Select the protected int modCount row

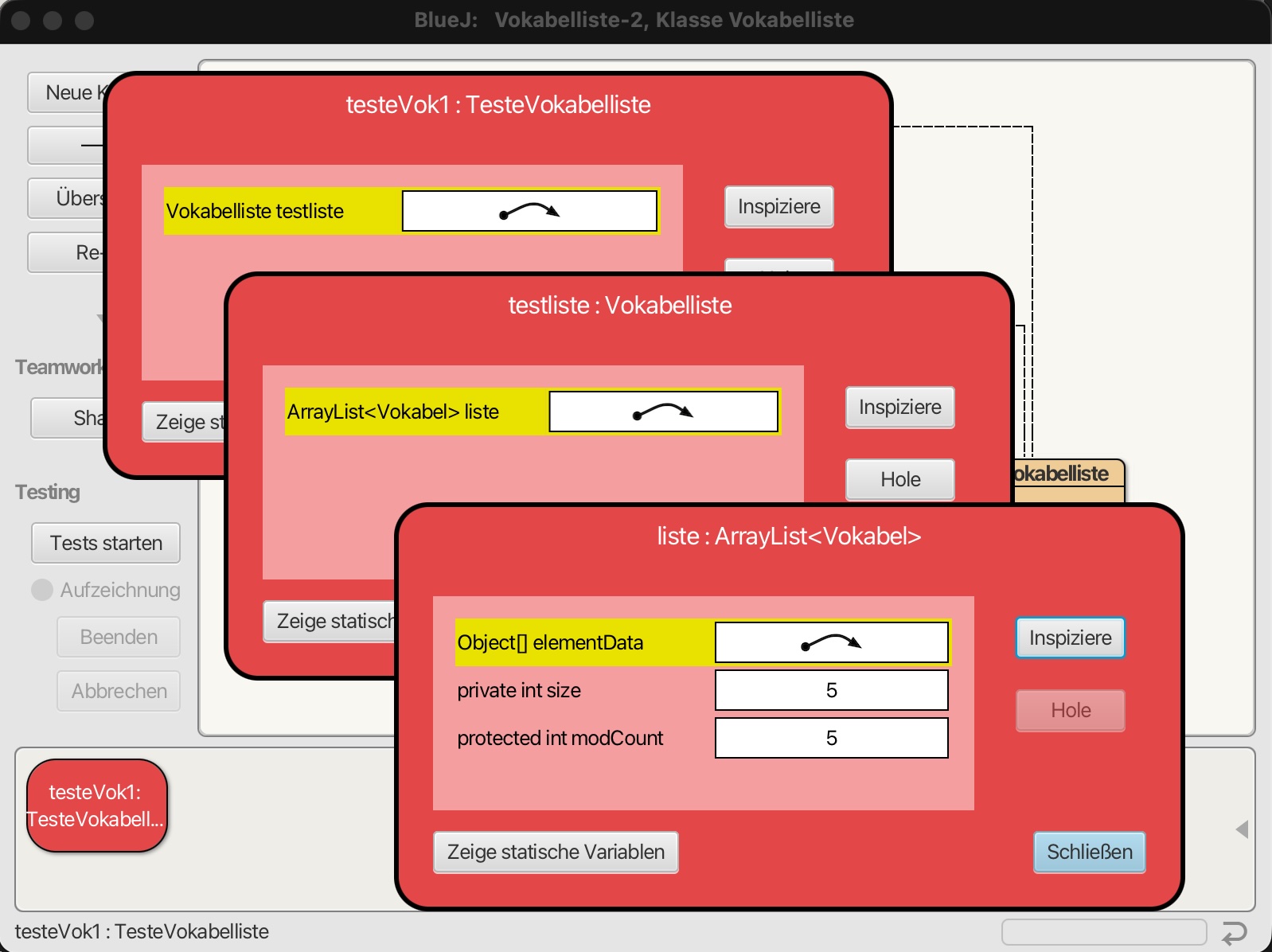pos(703,738)
